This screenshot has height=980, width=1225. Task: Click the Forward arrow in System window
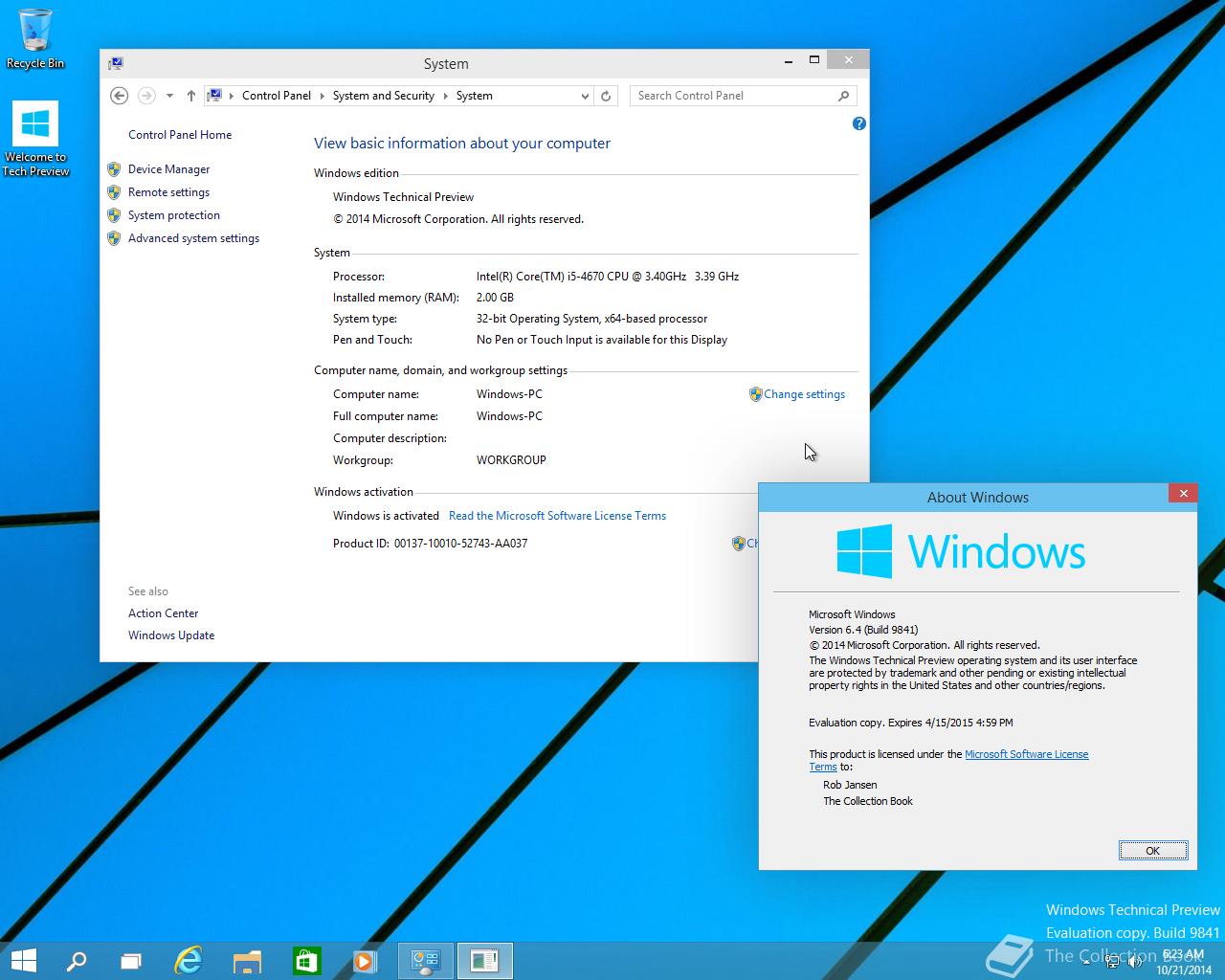pos(146,96)
